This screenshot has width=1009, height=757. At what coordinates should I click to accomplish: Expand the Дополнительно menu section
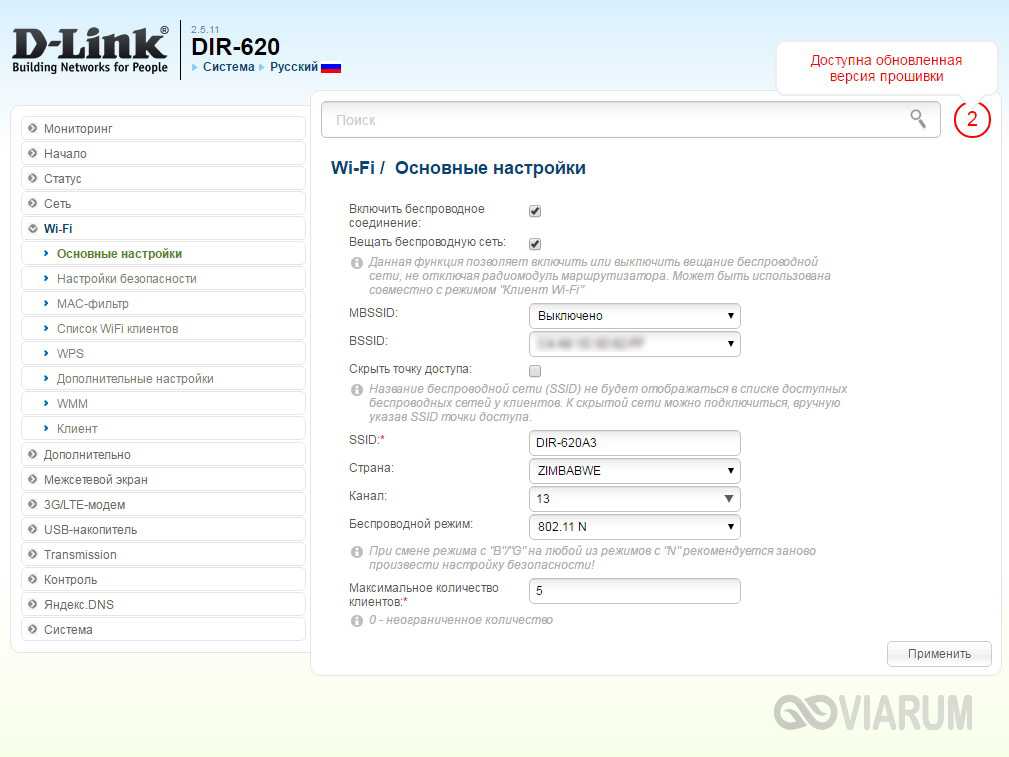163,454
